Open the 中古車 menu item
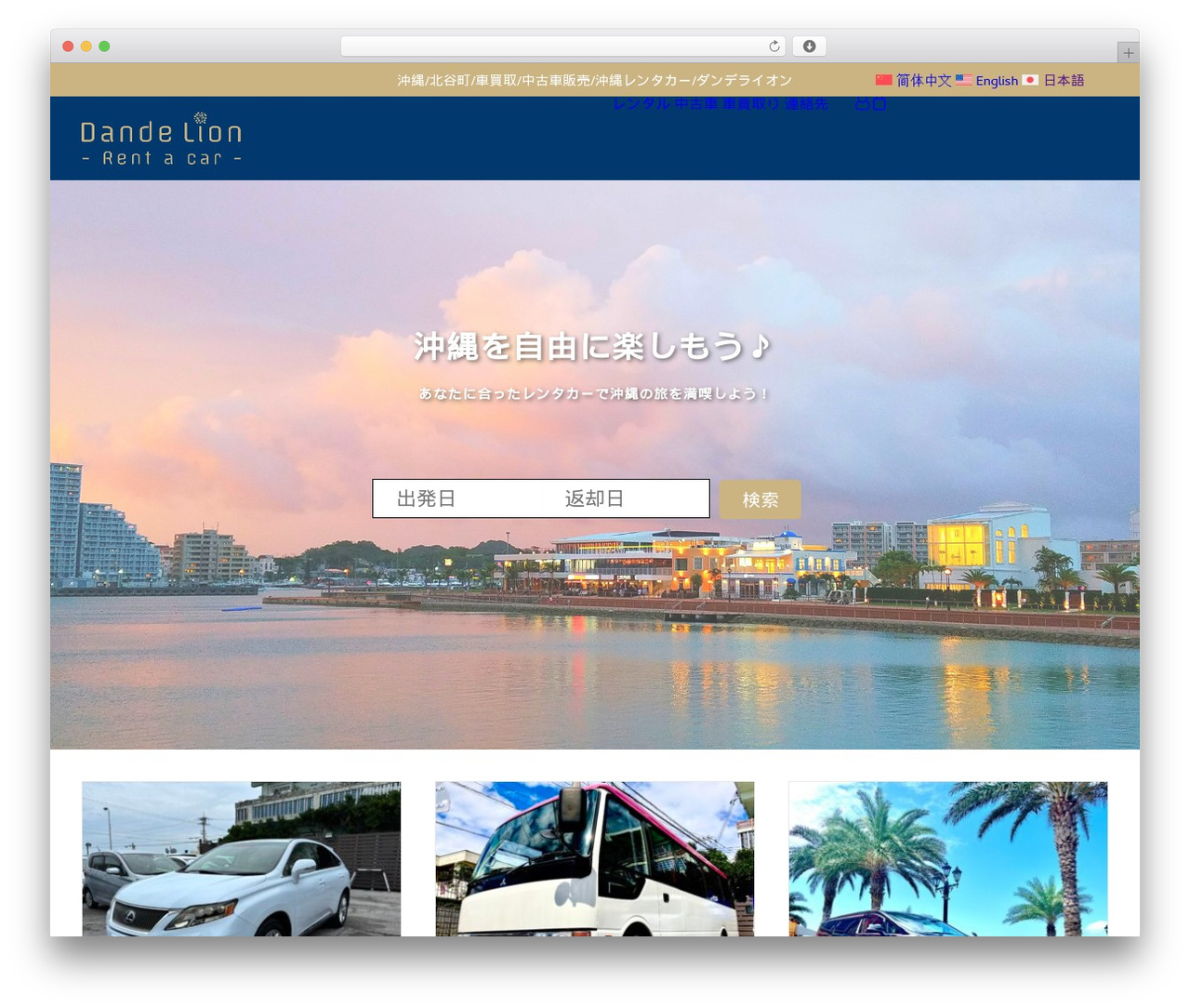 [x=696, y=104]
